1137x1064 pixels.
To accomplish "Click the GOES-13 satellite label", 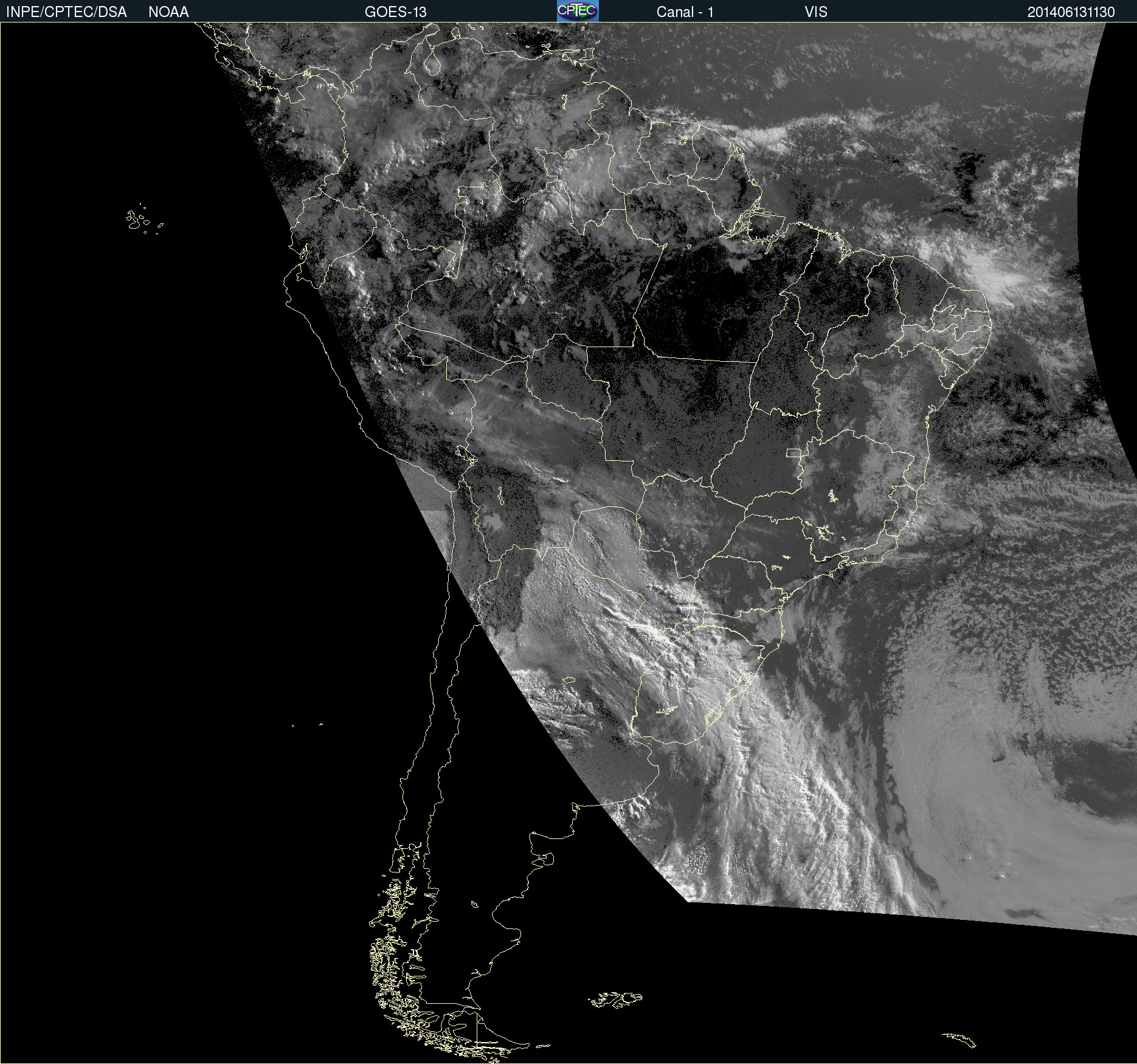I will point(395,12).
